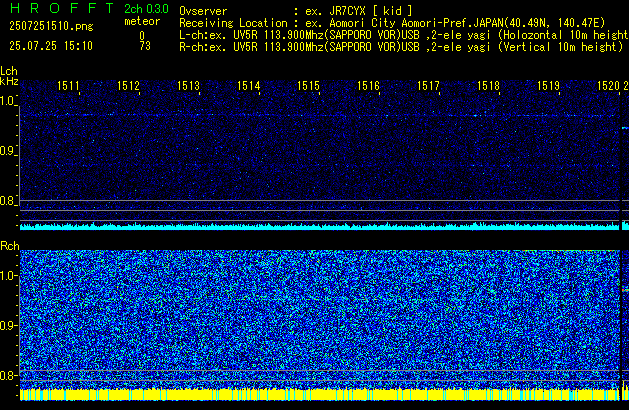
Task: Click the HROFFT title text
Action: (x=62, y=8)
